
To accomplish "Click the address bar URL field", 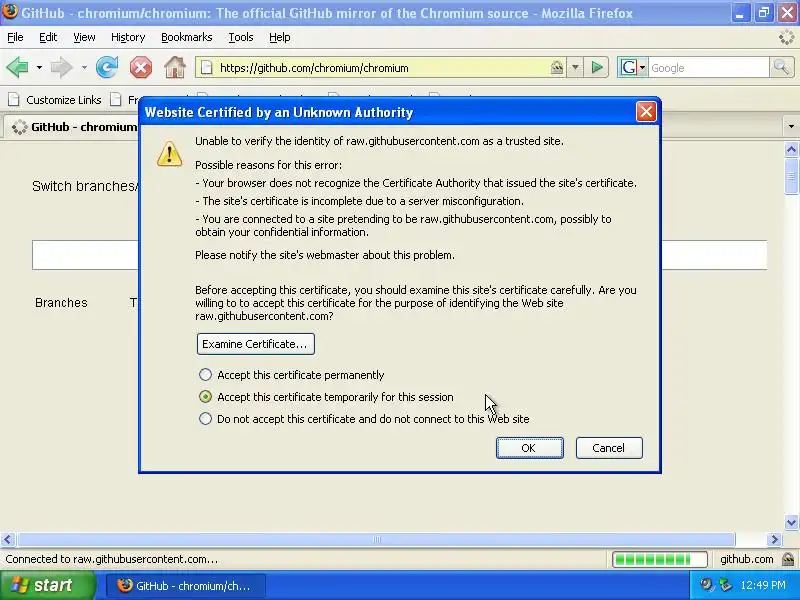I will (x=383, y=67).
